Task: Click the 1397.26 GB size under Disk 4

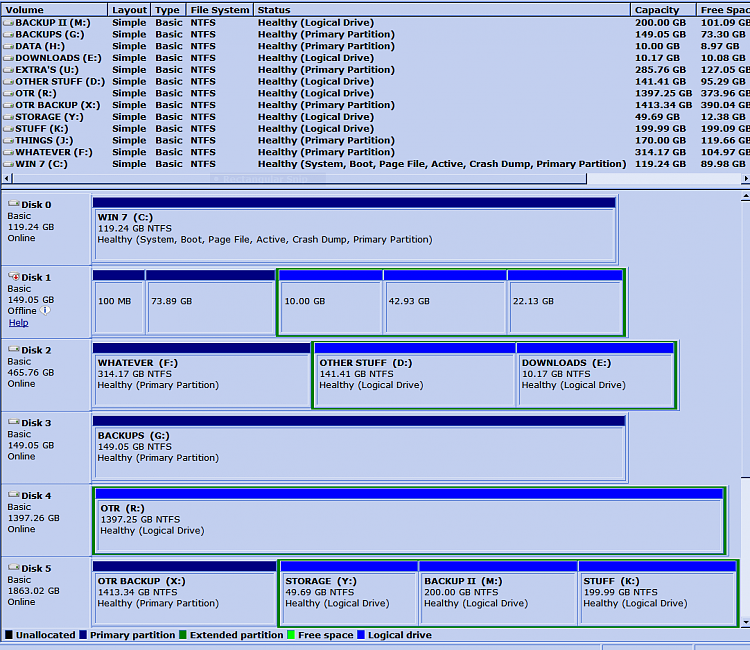Action: coord(33,518)
